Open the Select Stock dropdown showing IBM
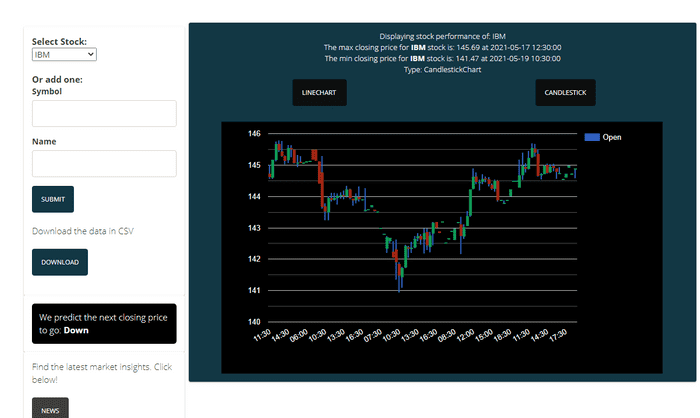Screen dimensions: 700x418 [x=64, y=54]
